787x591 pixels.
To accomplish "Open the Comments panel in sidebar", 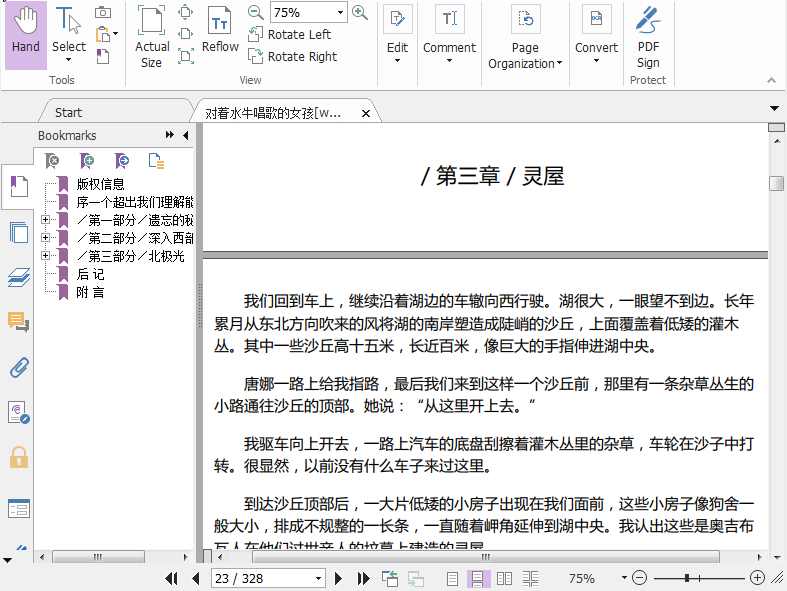I will pyautogui.click(x=18, y=322).
